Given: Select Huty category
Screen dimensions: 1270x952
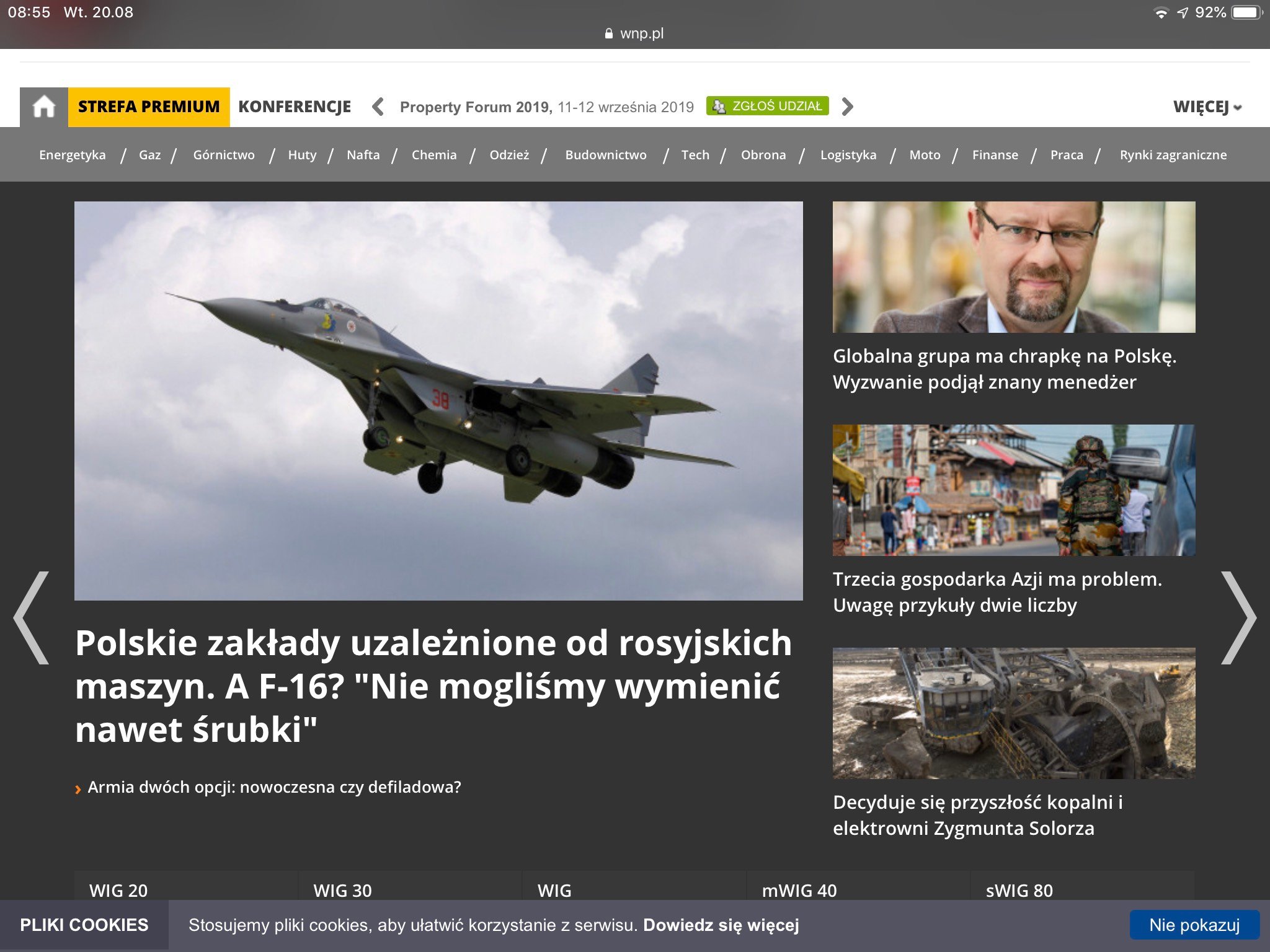Looking at the screenshot, I should [x=302, y=155].
